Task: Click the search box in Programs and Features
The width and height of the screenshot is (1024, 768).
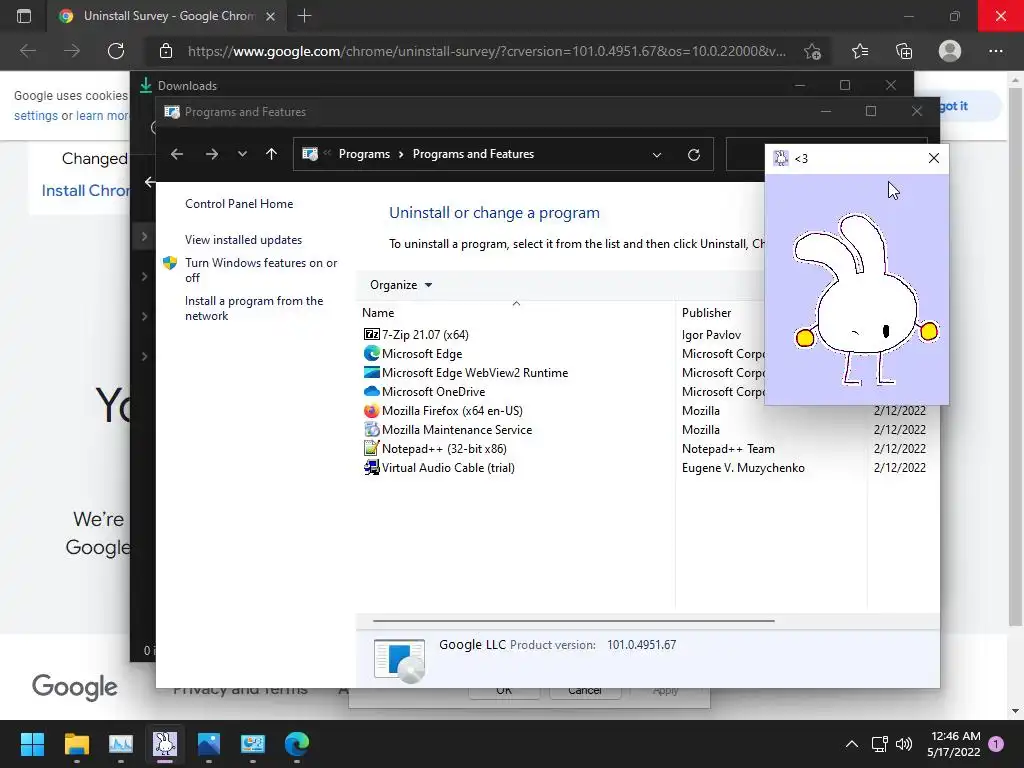Action: [x=745, y=154]
